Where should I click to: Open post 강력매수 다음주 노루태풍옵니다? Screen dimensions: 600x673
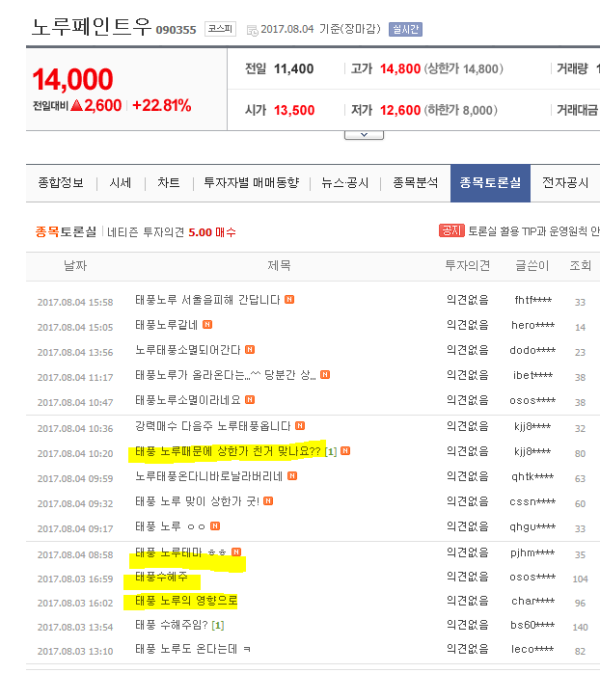[x=213, y=426]
